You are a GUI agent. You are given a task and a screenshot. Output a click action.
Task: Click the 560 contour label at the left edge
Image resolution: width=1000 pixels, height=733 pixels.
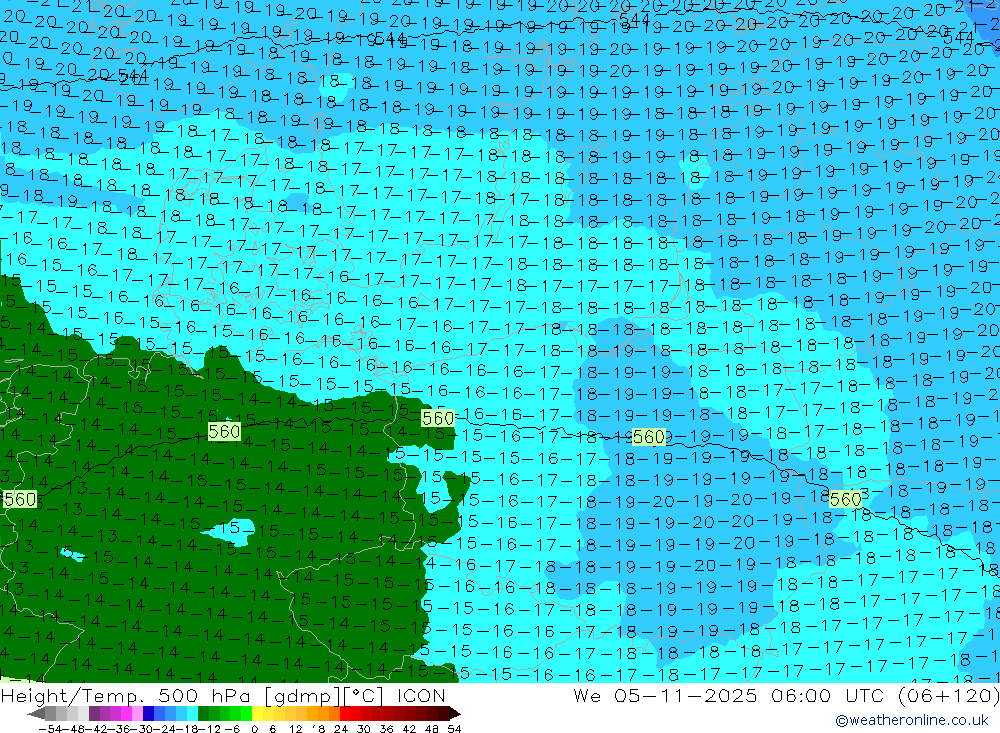pos(20,500)
